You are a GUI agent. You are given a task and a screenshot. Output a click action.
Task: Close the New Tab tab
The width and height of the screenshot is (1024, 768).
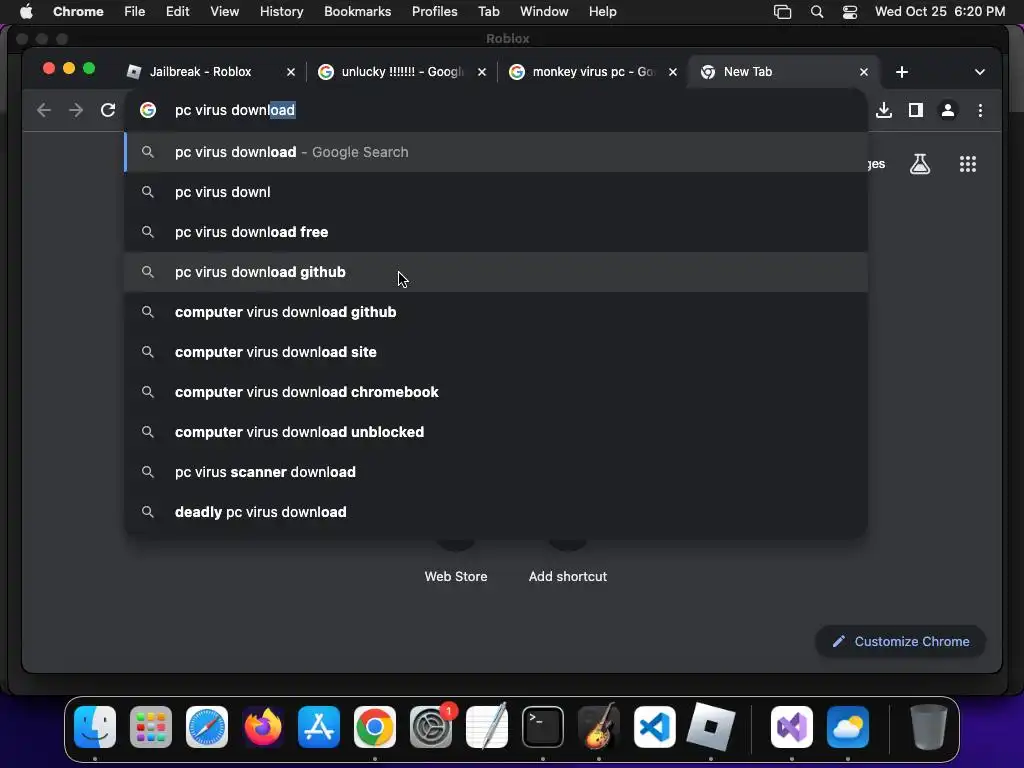tap(863, 72)
